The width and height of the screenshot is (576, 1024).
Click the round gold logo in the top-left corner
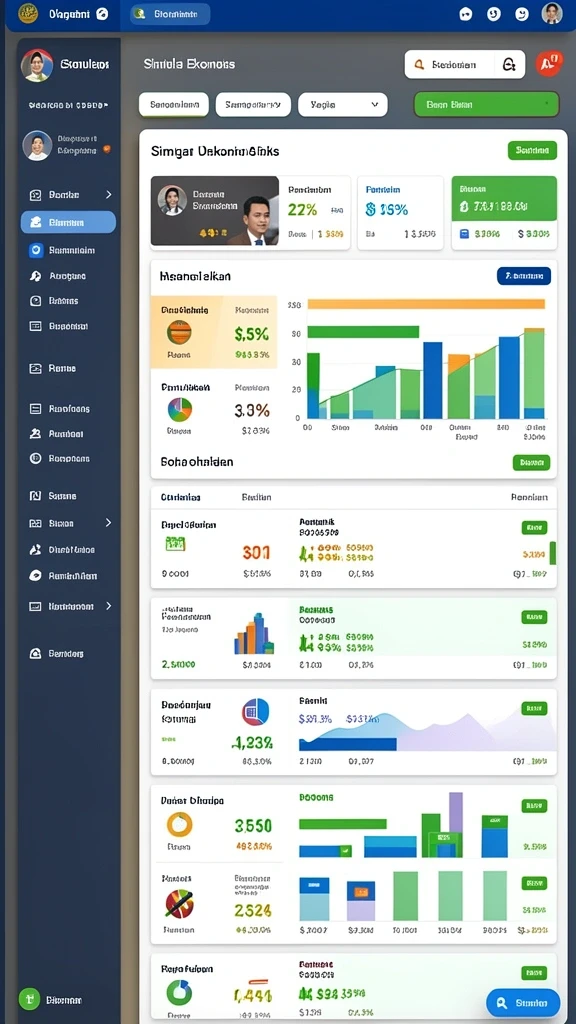[x=28, y=14]
